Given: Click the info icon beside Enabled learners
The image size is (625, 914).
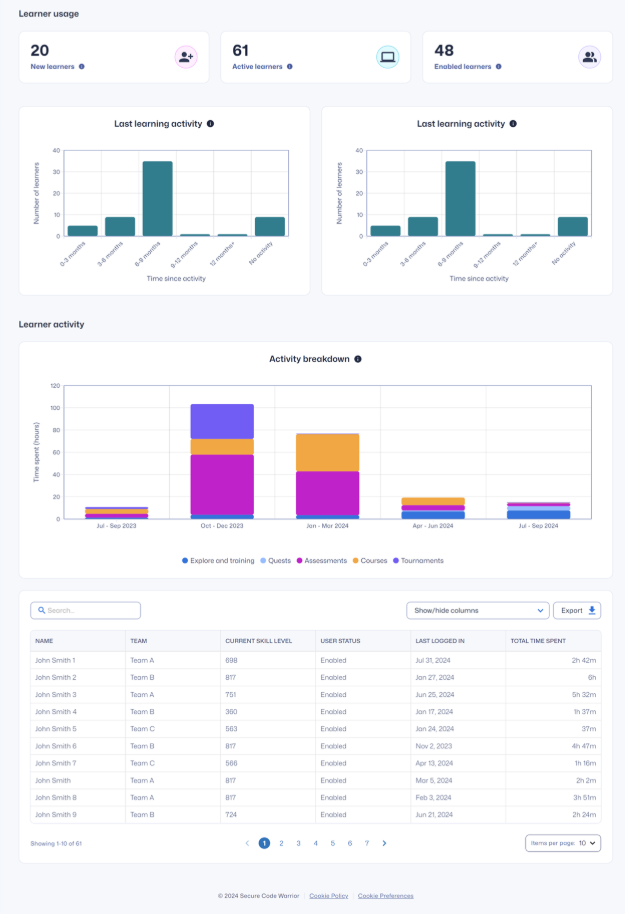Looking at the screenshot, I should [498, 67].
